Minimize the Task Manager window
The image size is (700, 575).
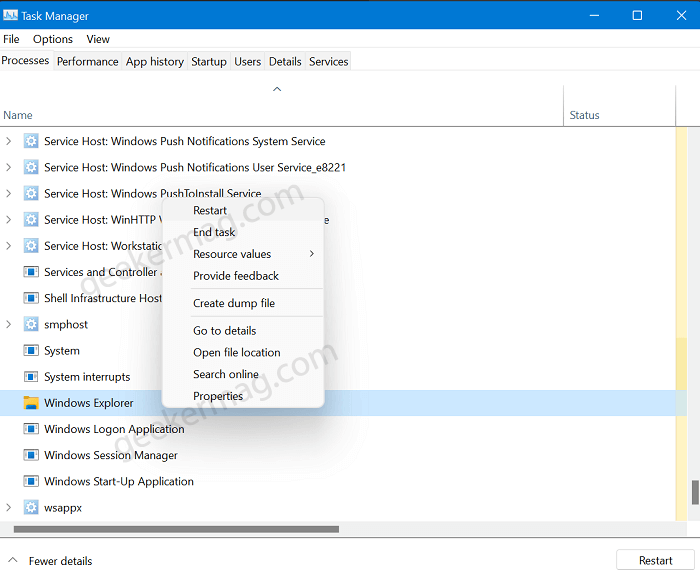[x=594, y=15]
